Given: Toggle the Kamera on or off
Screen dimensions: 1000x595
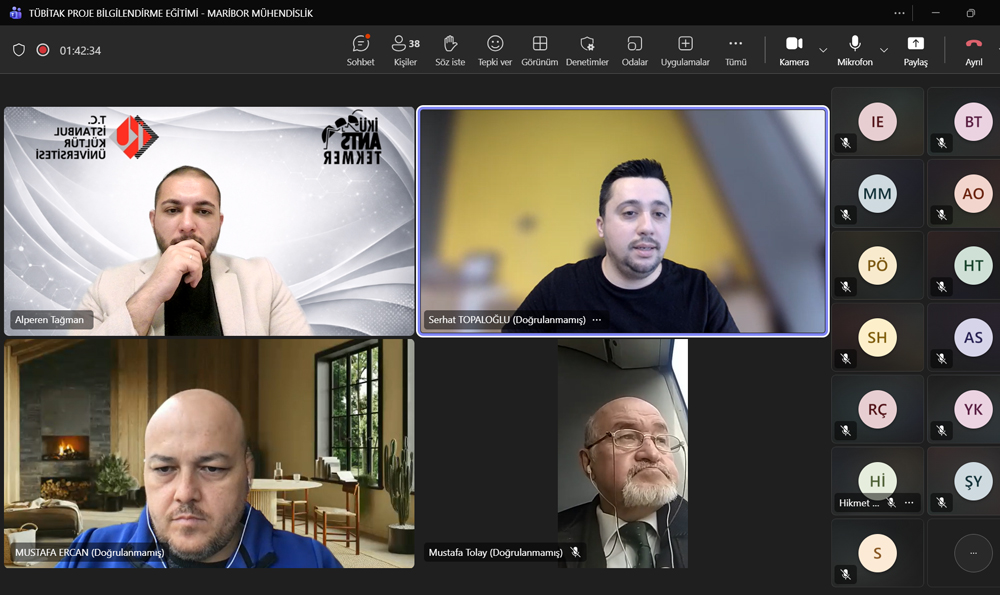Looking at the screenshot, I should pos(794,50).
